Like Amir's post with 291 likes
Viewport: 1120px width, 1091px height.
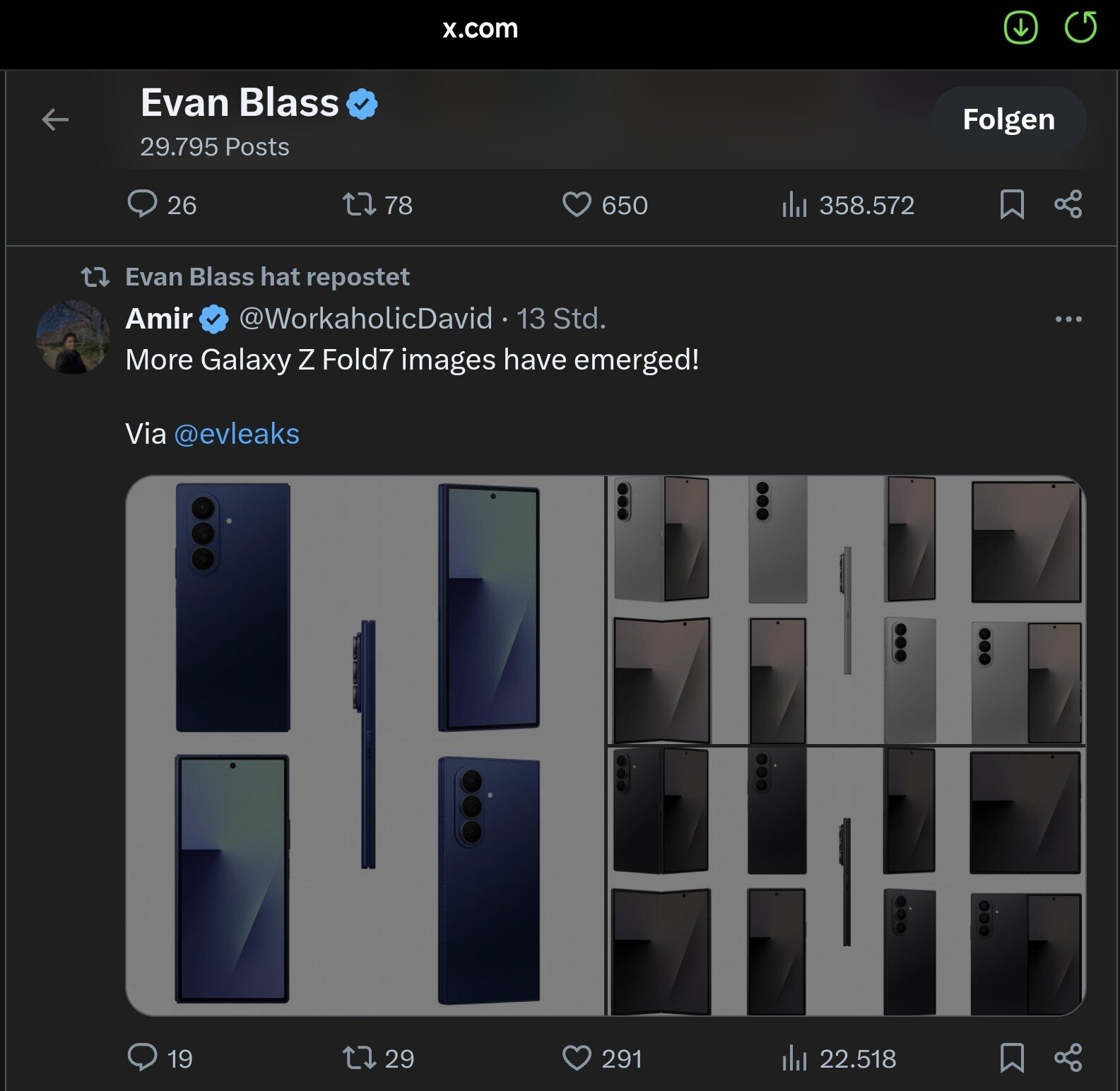pyautogui.click(x=577, y=1058)
